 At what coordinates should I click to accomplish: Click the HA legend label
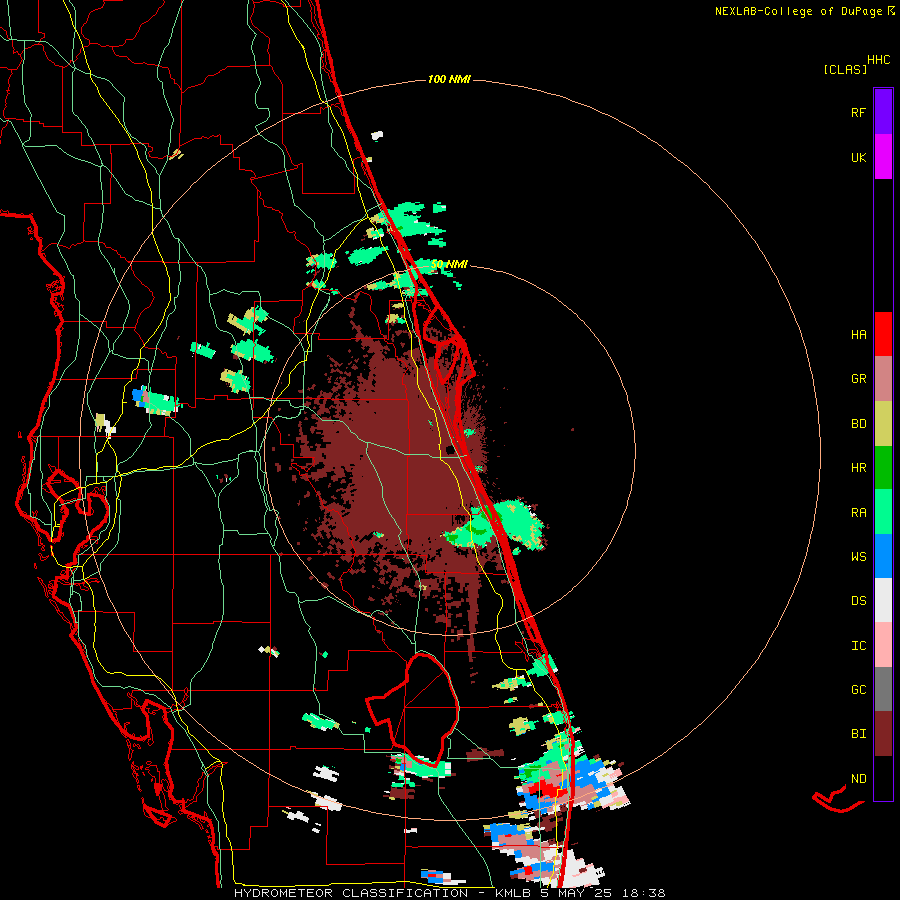pyautogui.click(x=858, y=334)
